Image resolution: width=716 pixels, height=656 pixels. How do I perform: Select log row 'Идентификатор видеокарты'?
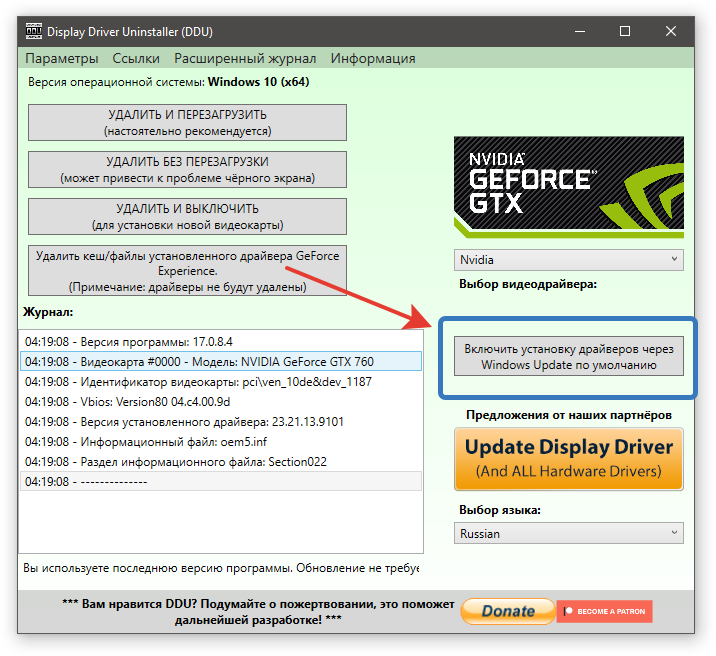pyautogui.click(x=221, y=382)
